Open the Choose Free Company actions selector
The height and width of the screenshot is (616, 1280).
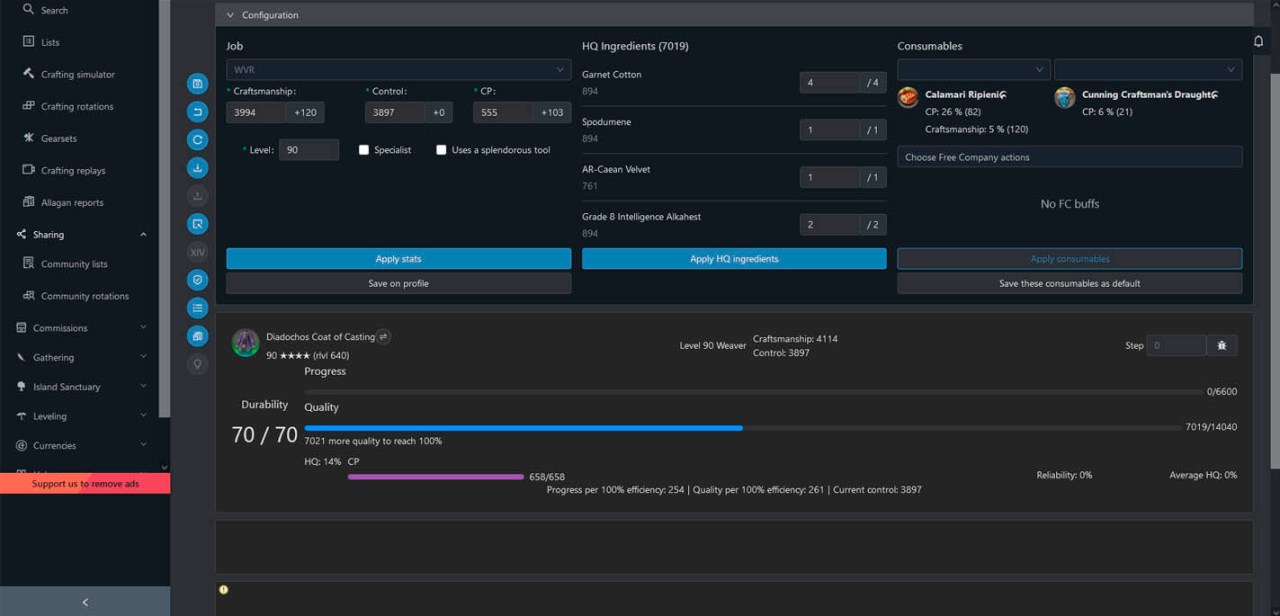pyautogui.click(x=1069, y=156)
